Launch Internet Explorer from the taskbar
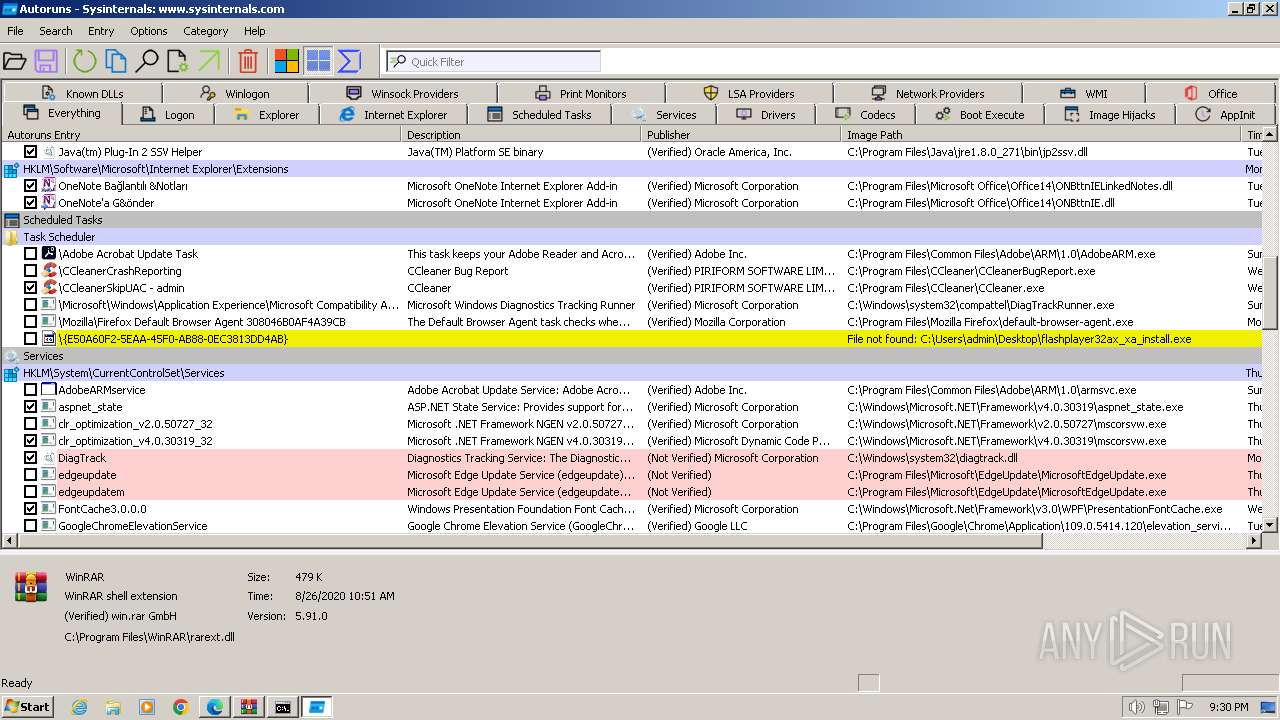The width and height of the screenshot is (1280, 720). (79, 707)
